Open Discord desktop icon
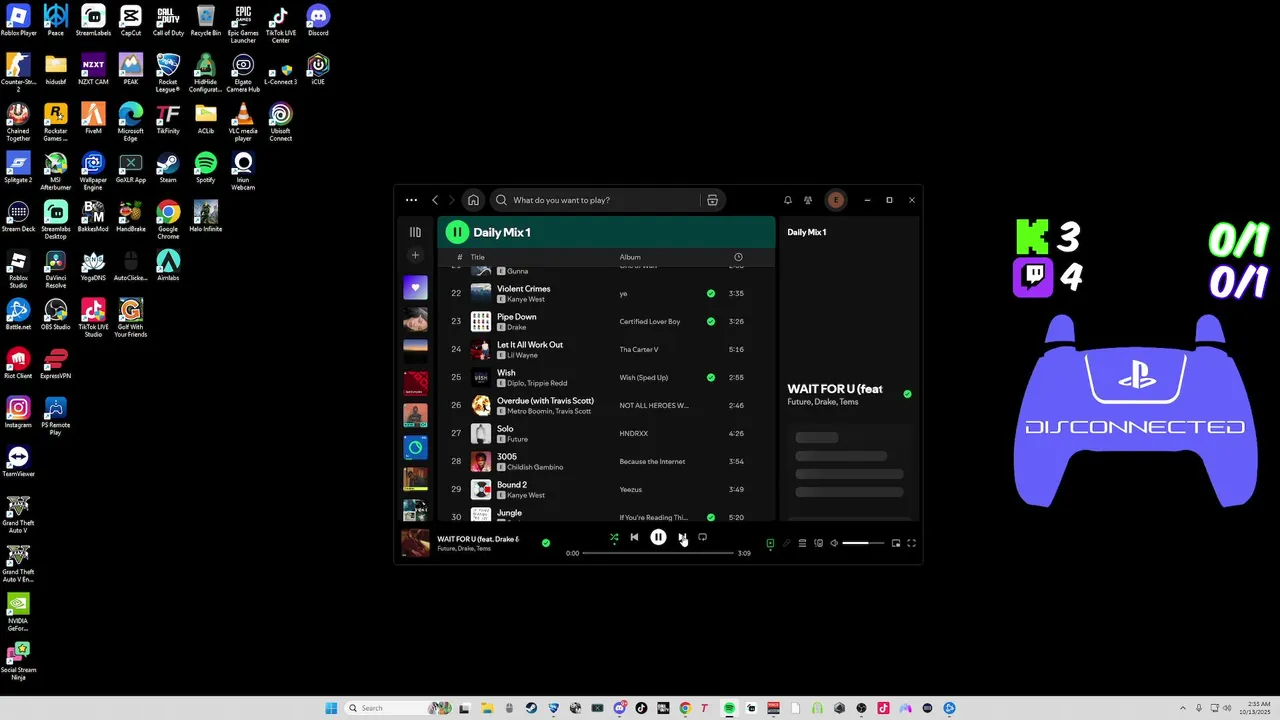Image resolution: width=1280 pixels, height=720 pixels. (318, 20)
